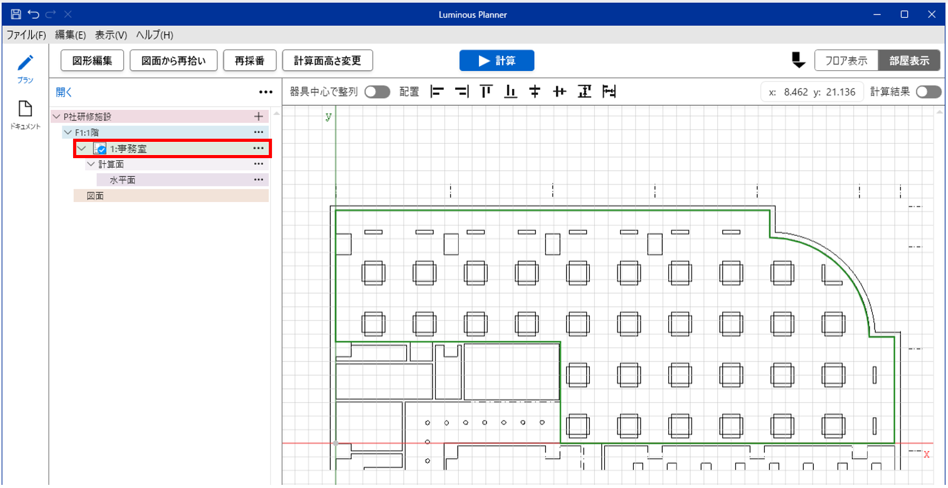The image size is (948, 488).
Task: Click the undo arrow in title bar
Action: pyautogui.click(x=33, y=15)
